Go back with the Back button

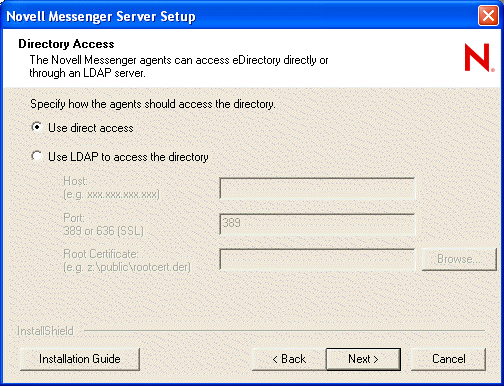coord(289,359)
